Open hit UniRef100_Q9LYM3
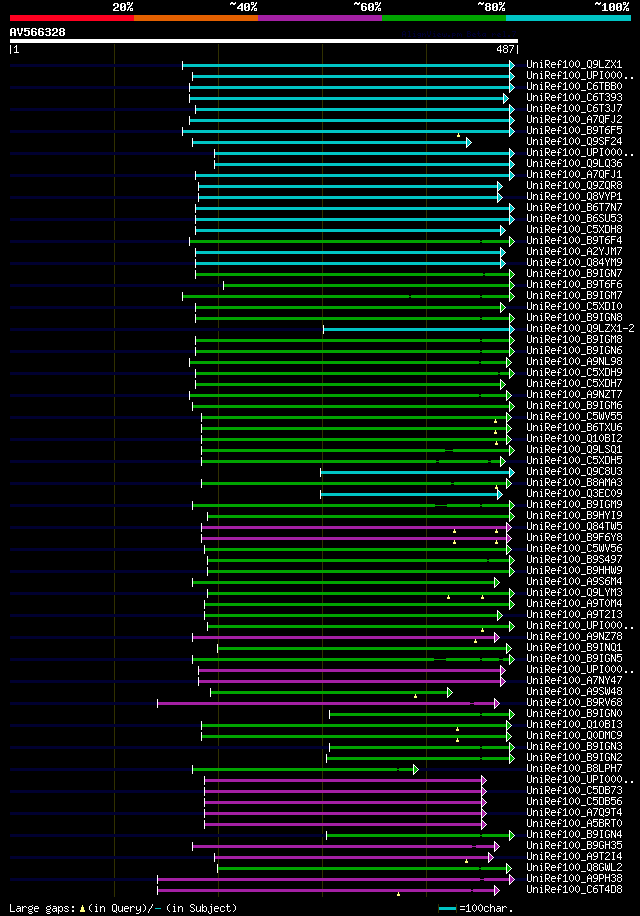This screenshot has width=640, height=916. point(574,592)
